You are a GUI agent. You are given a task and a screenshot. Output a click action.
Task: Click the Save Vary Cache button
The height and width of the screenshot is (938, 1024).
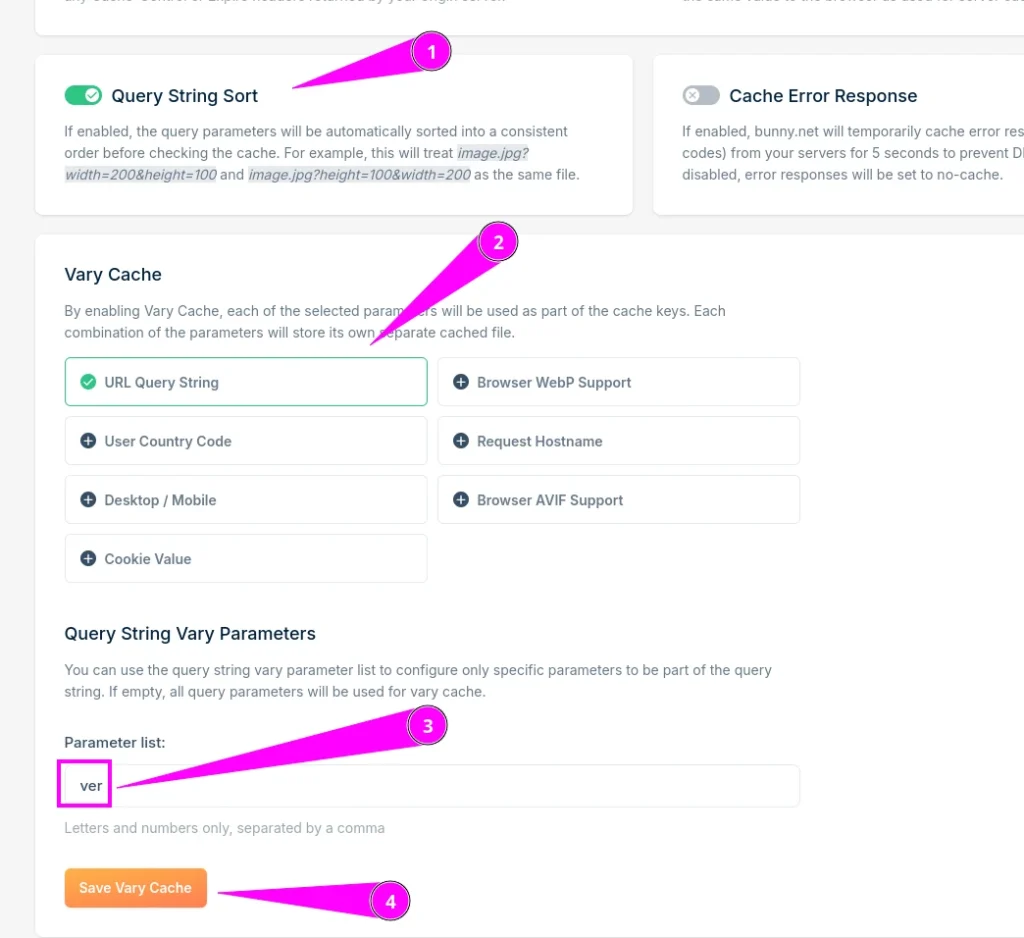pyautogui.click(x=135, y=887)
